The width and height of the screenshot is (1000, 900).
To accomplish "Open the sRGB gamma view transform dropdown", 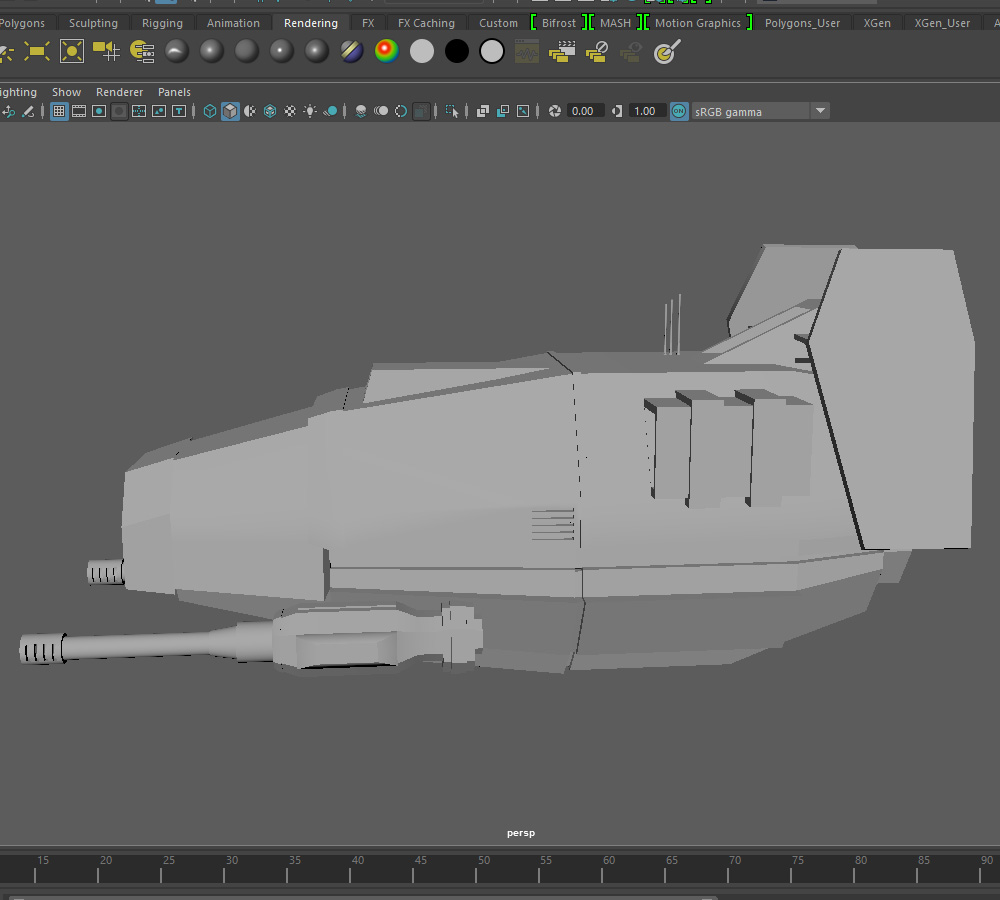I will [x=760, y=112].
